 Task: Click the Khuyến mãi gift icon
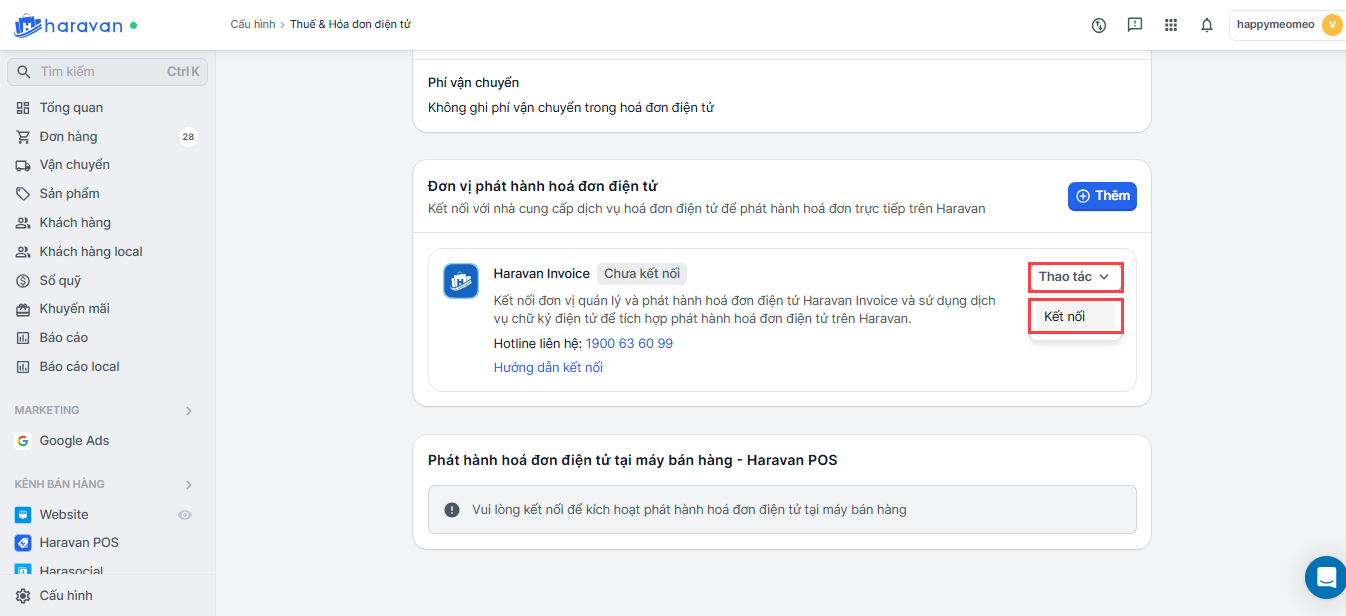[x=23, y=309]
